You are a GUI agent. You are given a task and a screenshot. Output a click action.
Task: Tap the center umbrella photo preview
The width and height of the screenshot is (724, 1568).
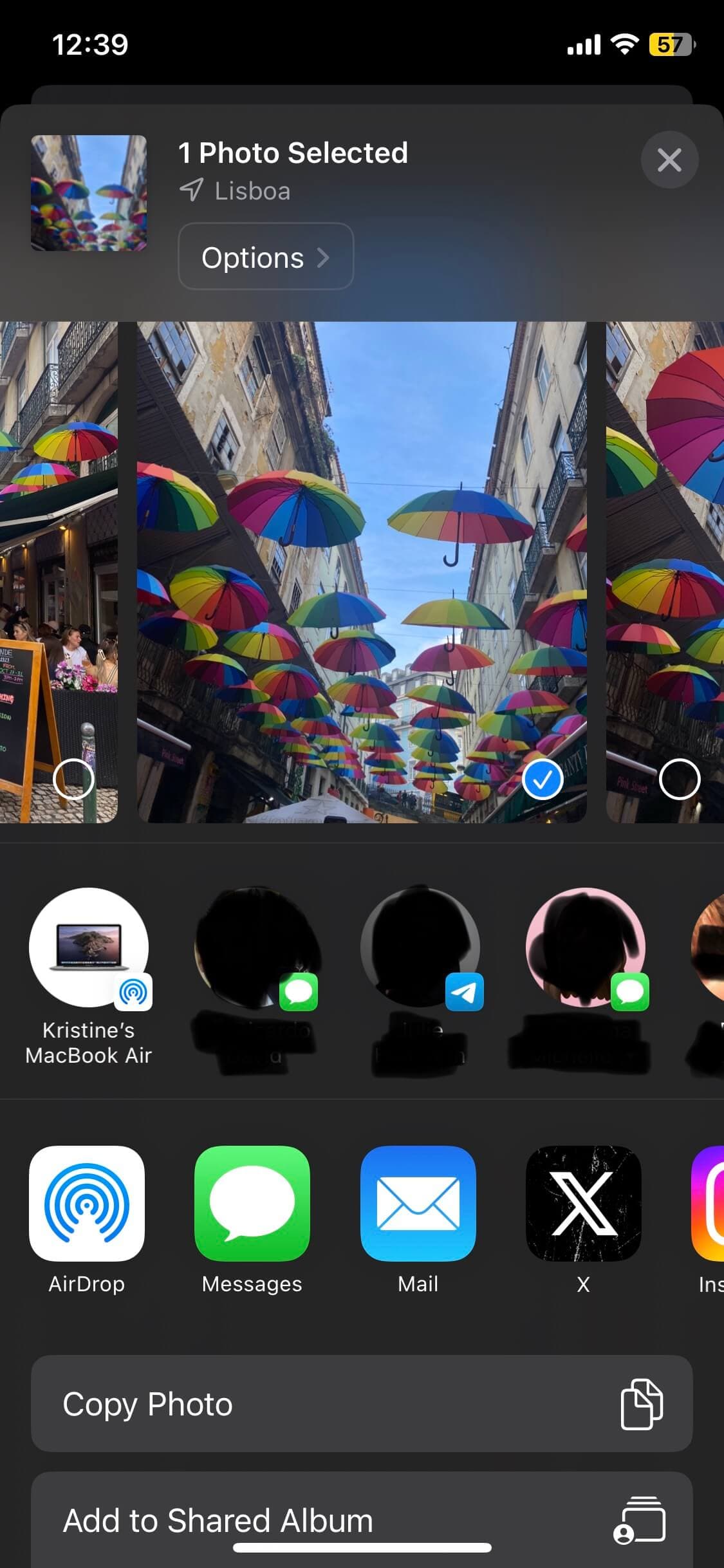click(x=361, y=572)
